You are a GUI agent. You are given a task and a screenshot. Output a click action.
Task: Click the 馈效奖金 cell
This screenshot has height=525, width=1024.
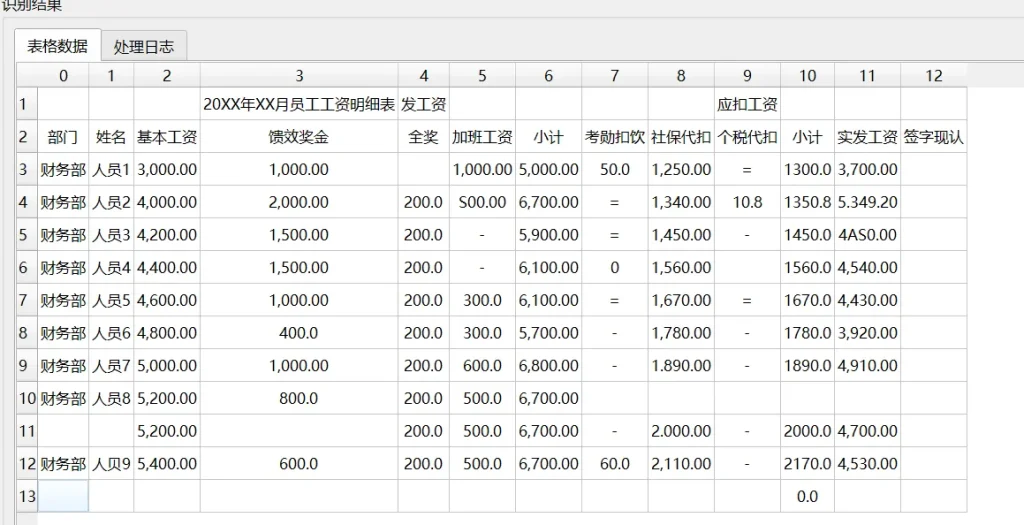(299, 137)
